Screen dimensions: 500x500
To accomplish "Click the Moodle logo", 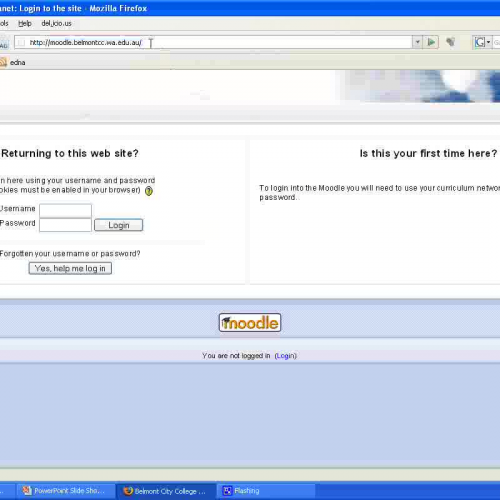I will tap(250, 322).
